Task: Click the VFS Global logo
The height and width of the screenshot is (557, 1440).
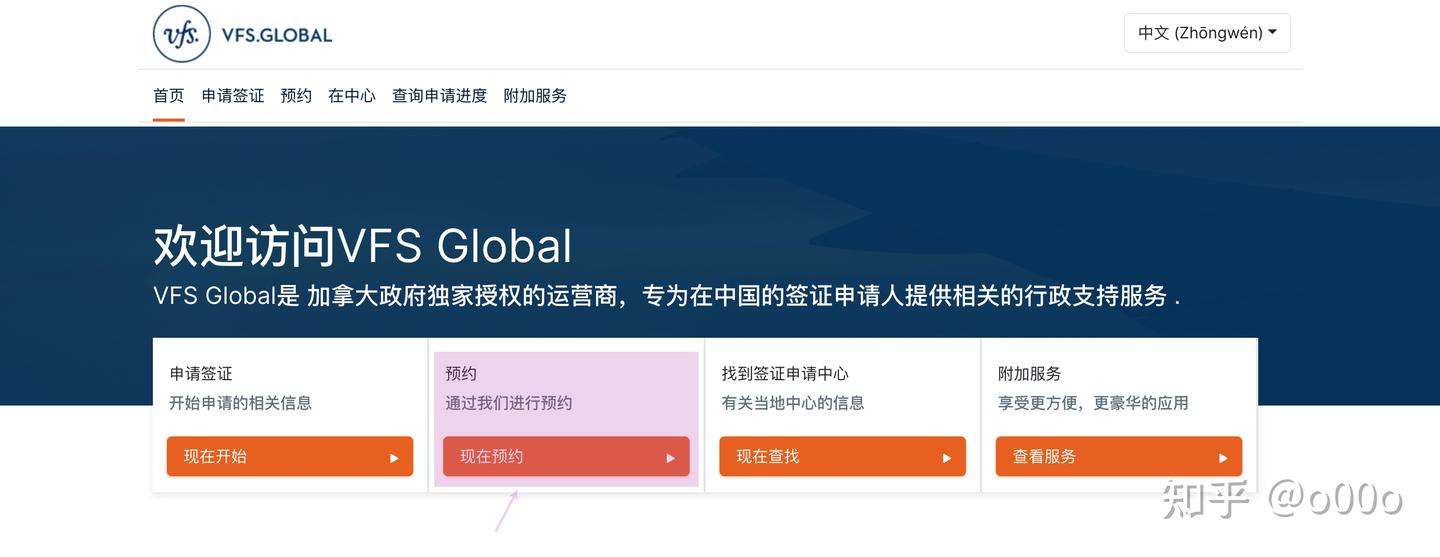Action: click(242, 34)
